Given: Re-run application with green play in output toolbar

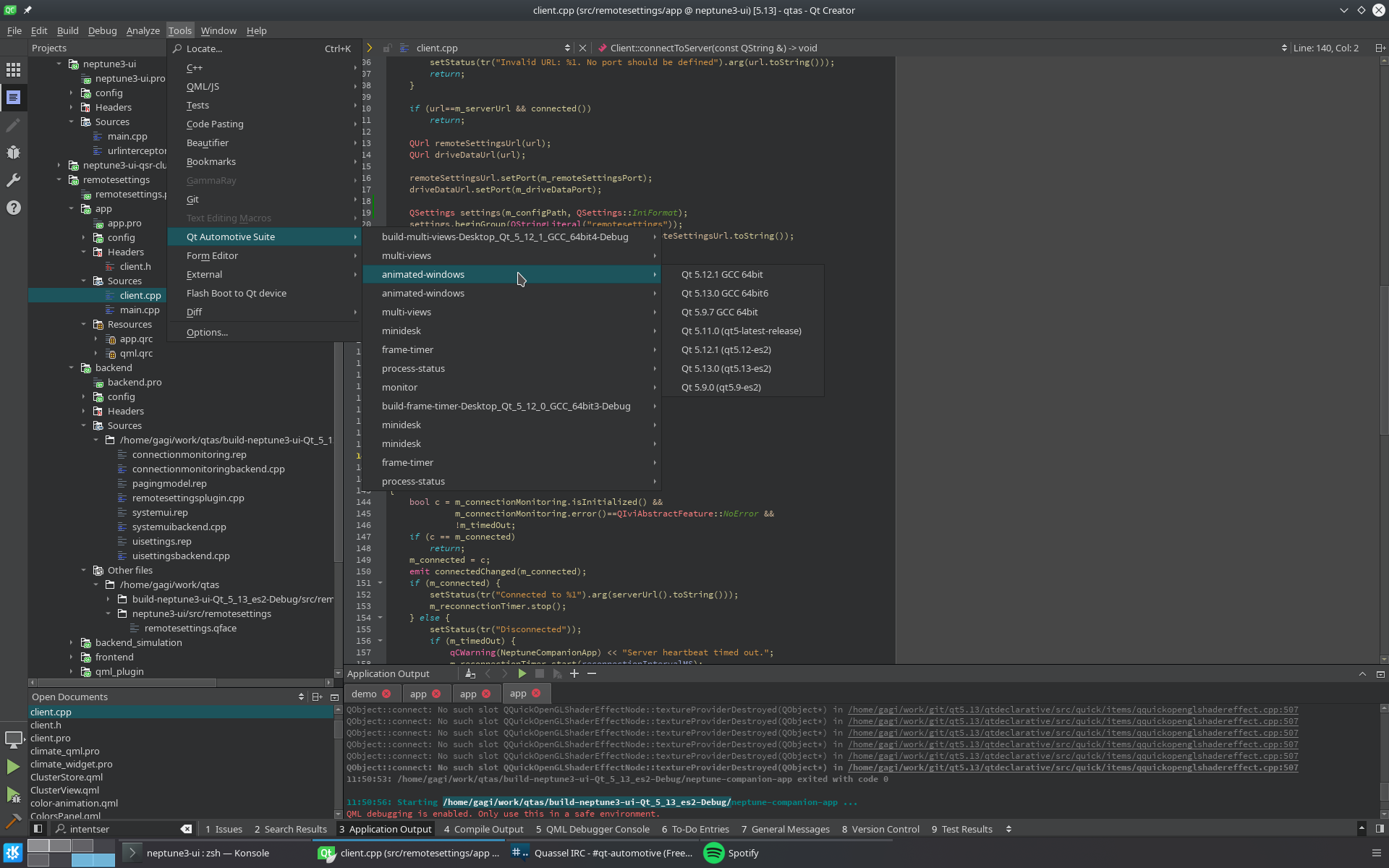Looking at the screenshot, I should point(522,673).
